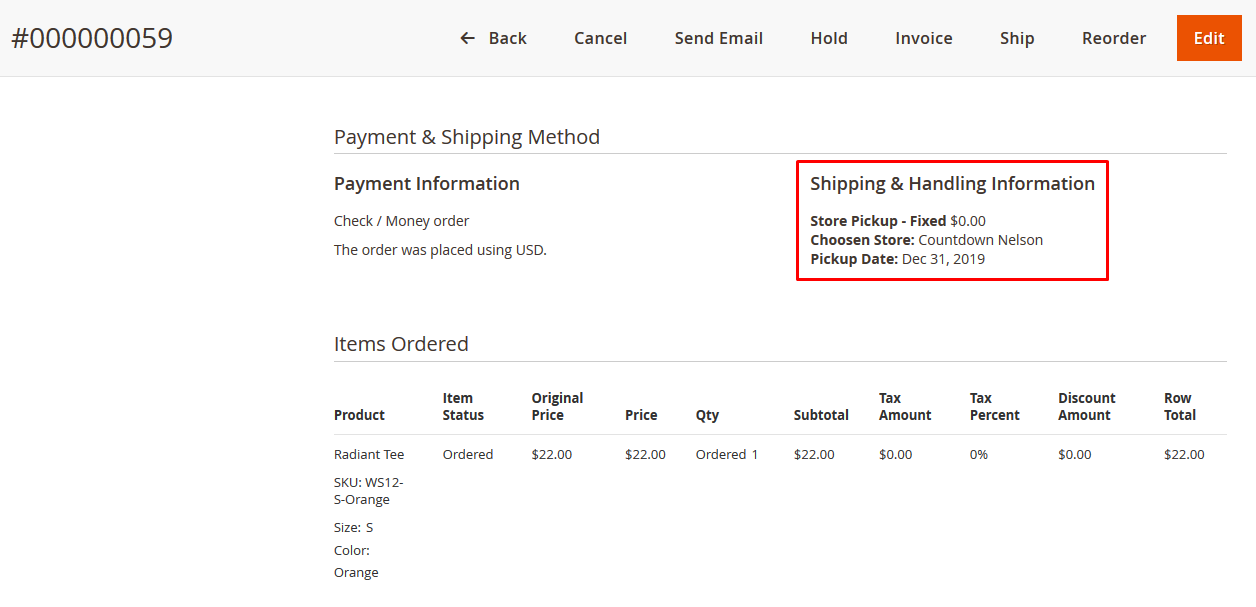Click the Ship button
This screenshot has height=607, width=1256.
tap(1017, 38)
